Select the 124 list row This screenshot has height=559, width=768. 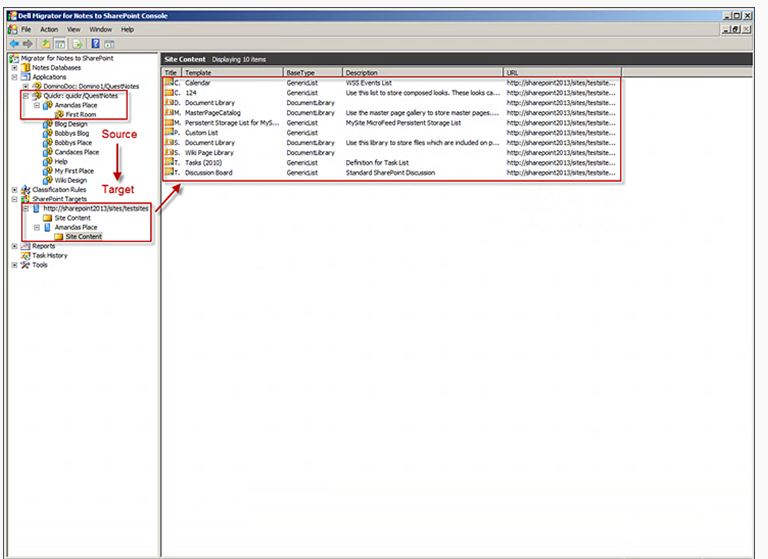pos(392,93)
